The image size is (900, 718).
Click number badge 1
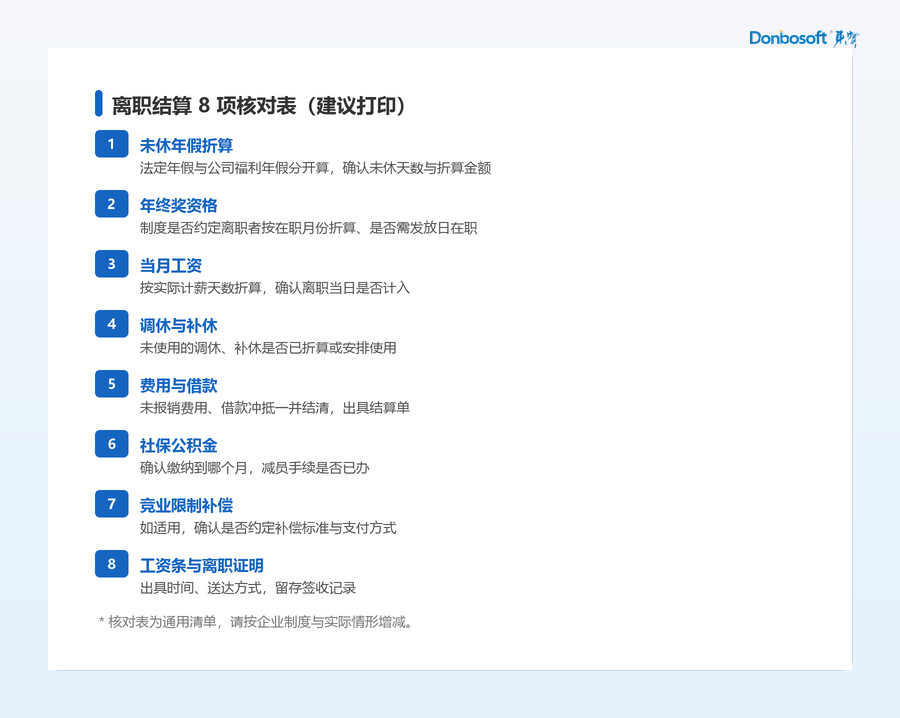(x=111, y=144)
